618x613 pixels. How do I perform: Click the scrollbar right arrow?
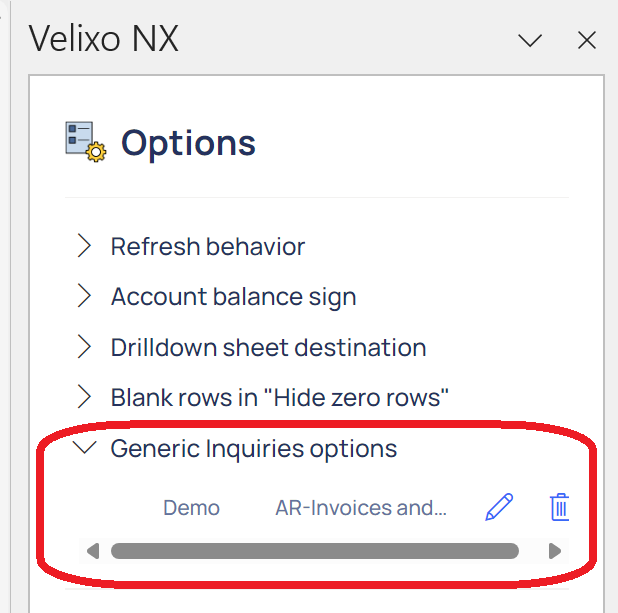[x=555, y=551]
